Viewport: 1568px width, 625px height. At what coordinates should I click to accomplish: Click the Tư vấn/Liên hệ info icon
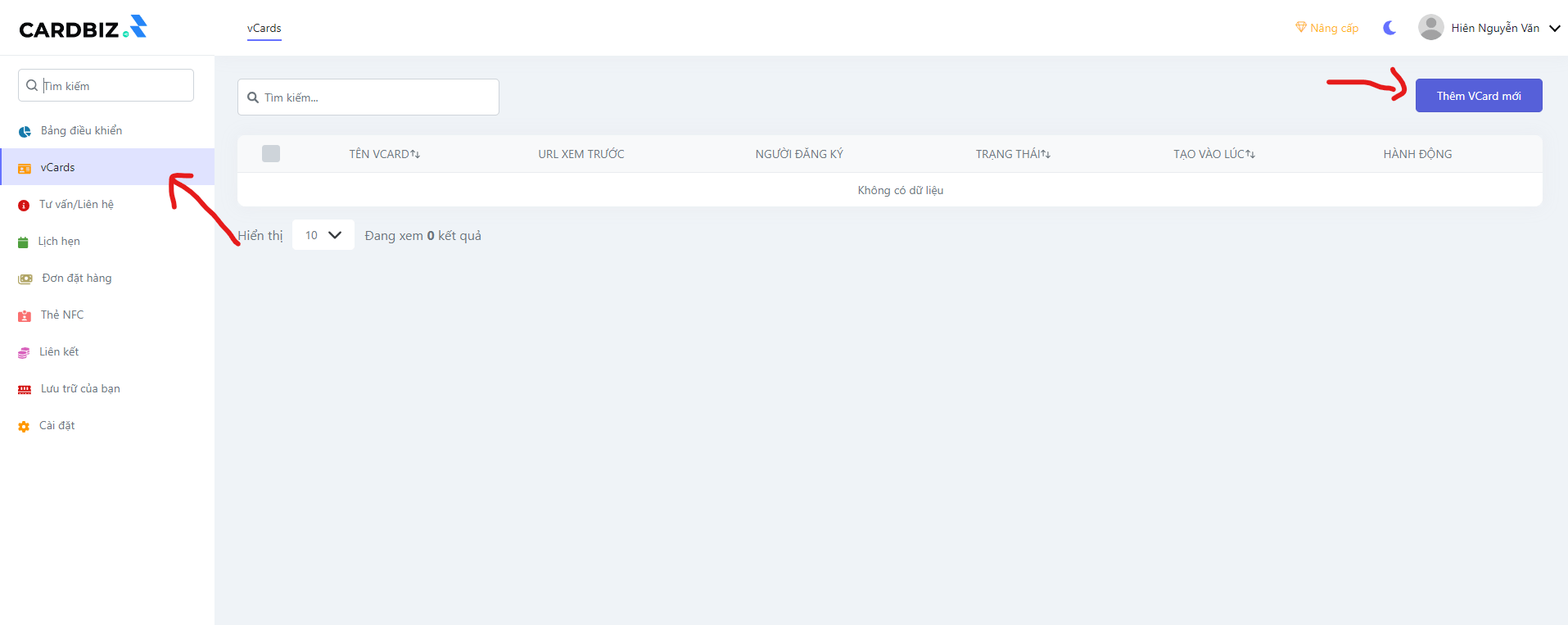coord(24,206)
